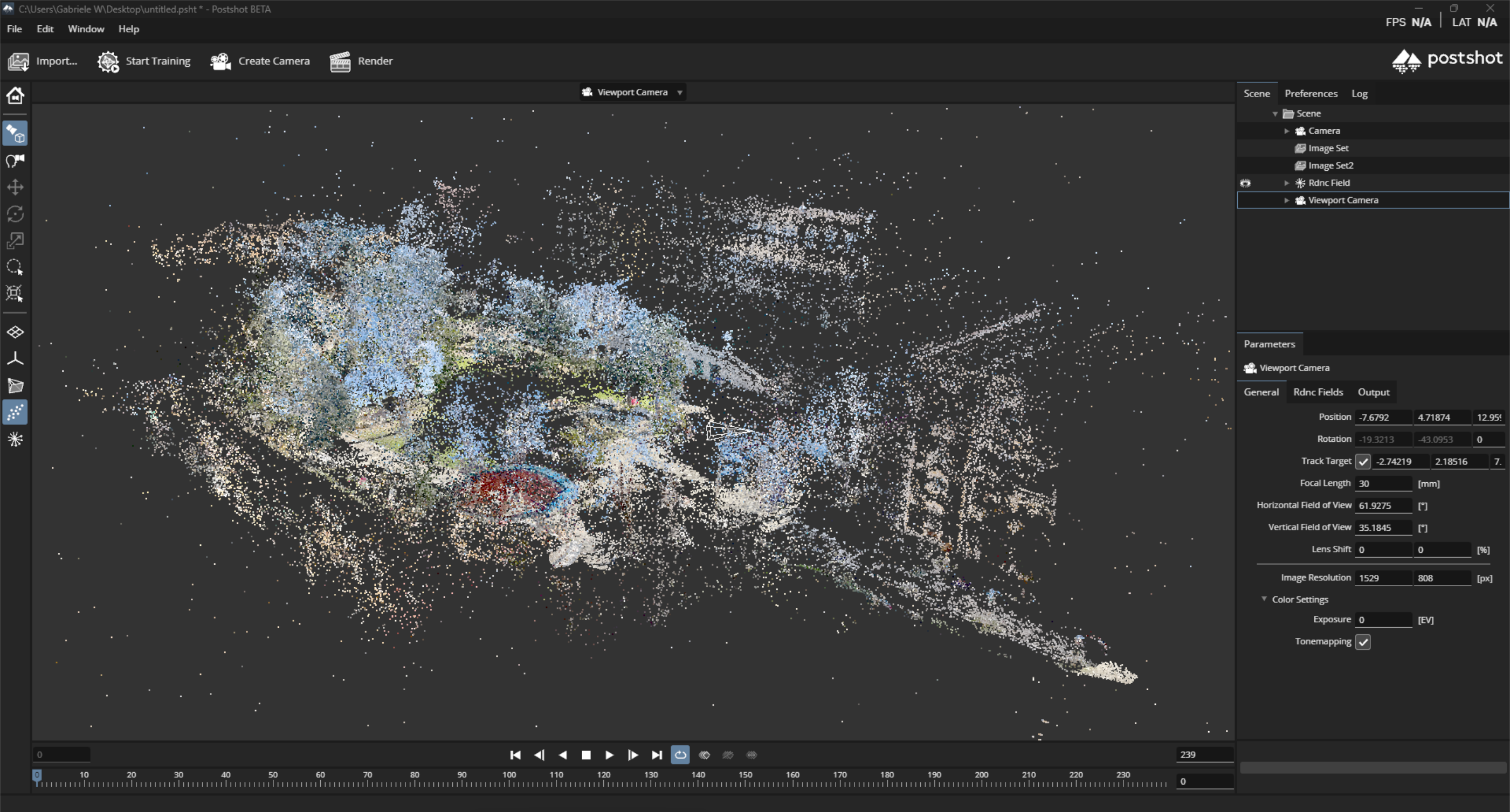Screen dimensions: 1510x812
Task: Click the Focal Length input field
Action: click(1384, 483)
